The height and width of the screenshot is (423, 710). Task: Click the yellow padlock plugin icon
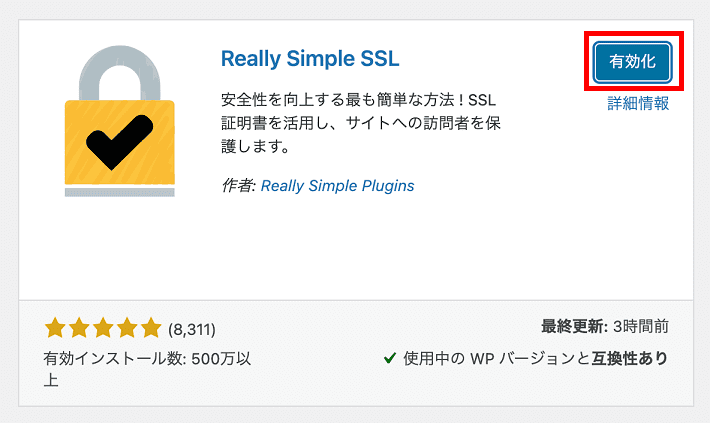pyautogui.click(x=120, y=121)
